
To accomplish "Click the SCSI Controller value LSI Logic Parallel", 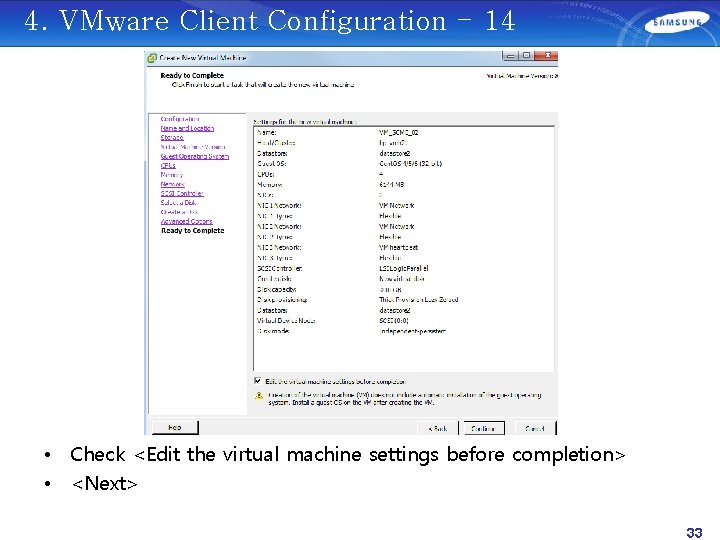I will 404,268.
